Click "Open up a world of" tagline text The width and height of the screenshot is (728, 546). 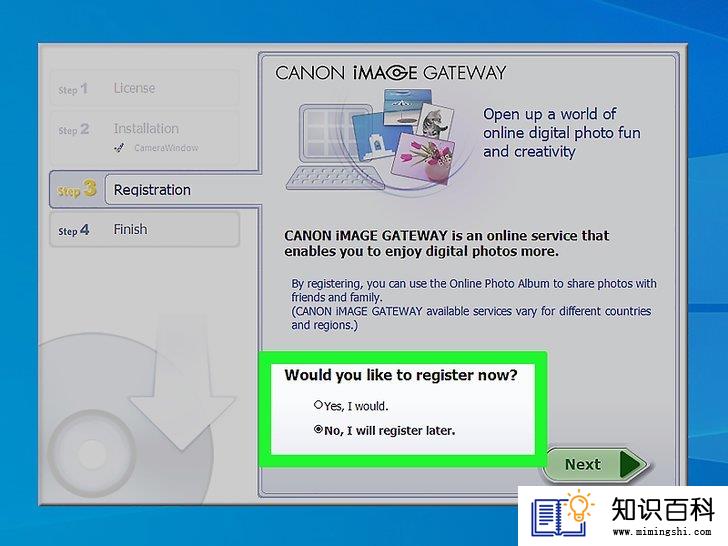550,114
